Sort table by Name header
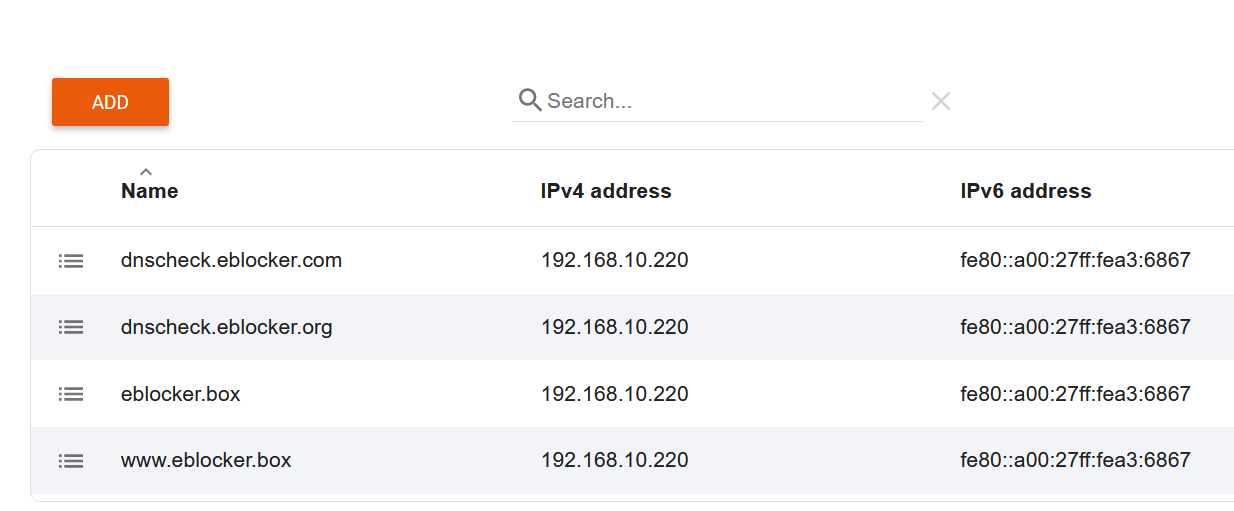Image resolution: width=1234 pixels, height=511 pixels. click(150, 191)
